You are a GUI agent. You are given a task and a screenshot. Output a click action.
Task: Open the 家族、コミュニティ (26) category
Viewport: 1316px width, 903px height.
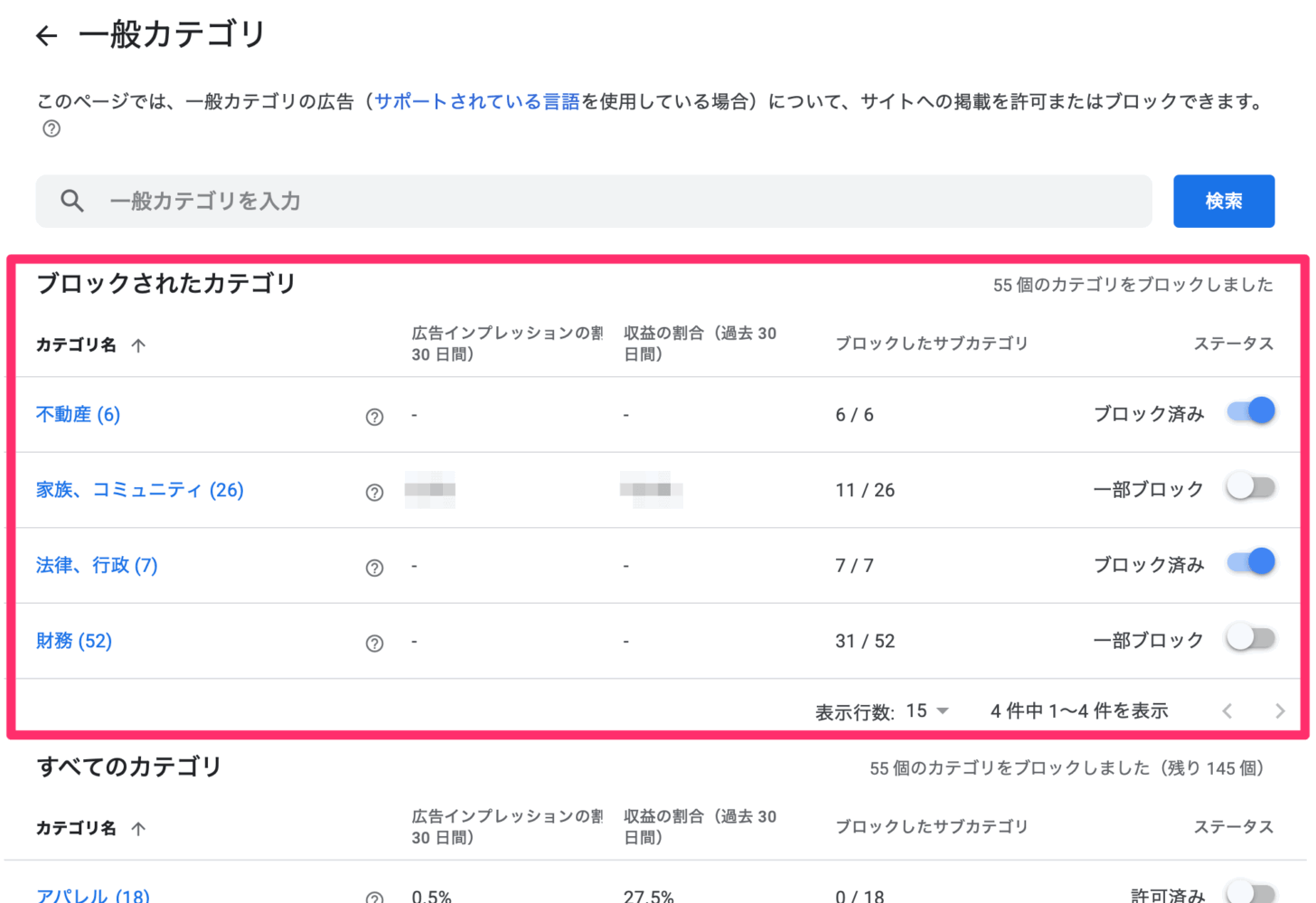point(140,490)
